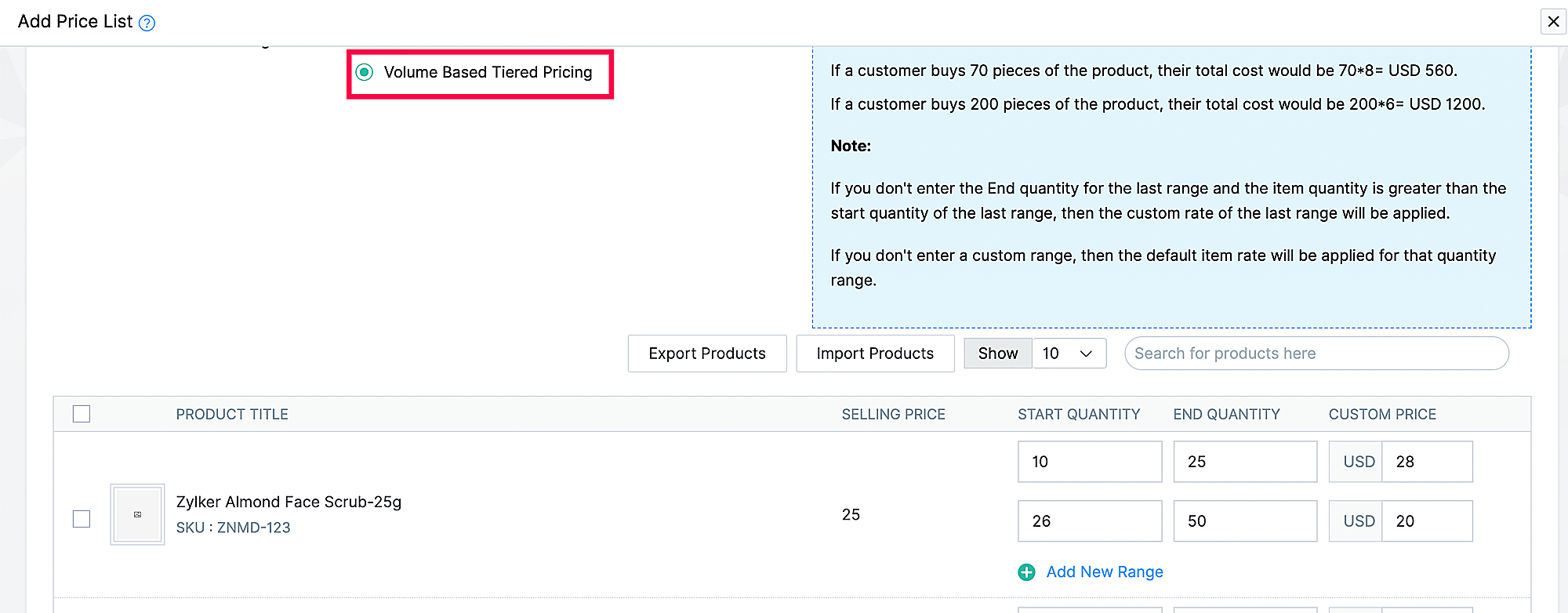Image resolution: width=1568 pixels, height=613 pixels.
Task: Click Add New Range link
Action: pyautogui.click(x=1104, y=572)
